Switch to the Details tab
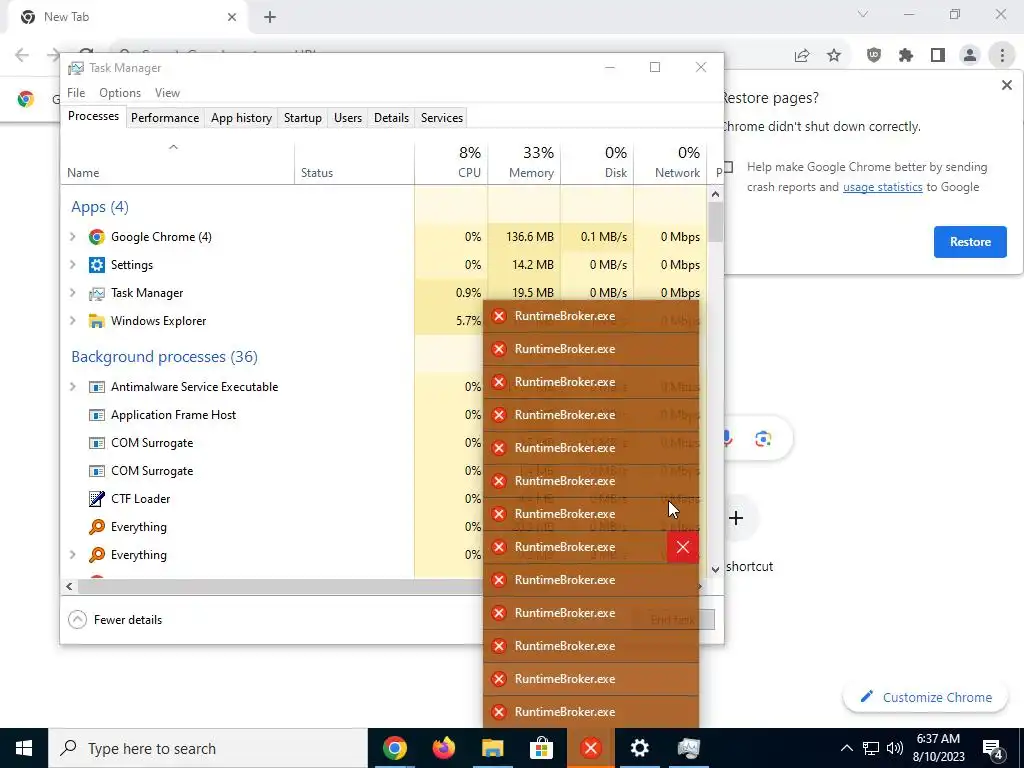Viewport: 1024px width, 768px height. pos(391,118)
